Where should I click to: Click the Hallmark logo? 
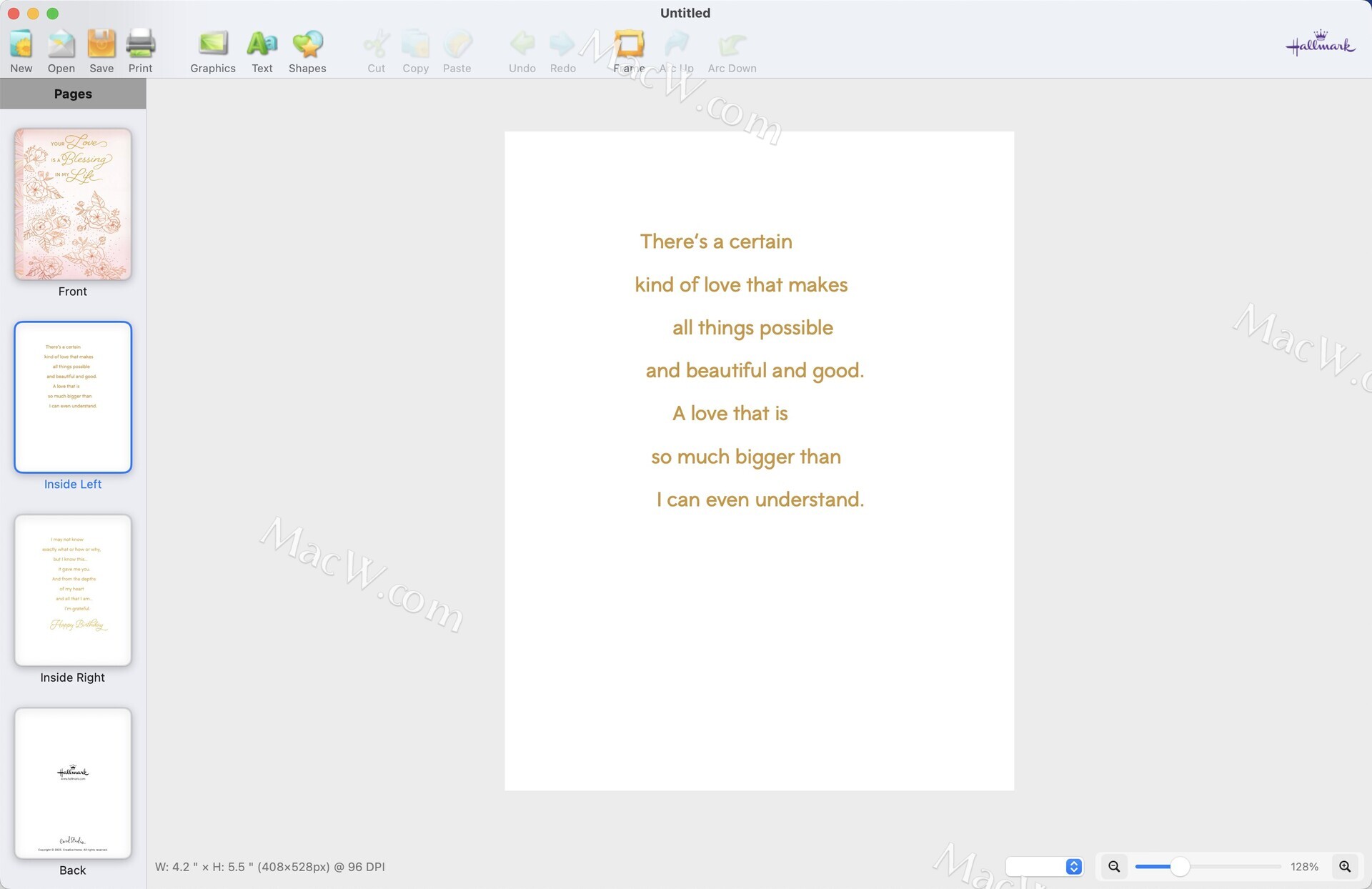1319,45
